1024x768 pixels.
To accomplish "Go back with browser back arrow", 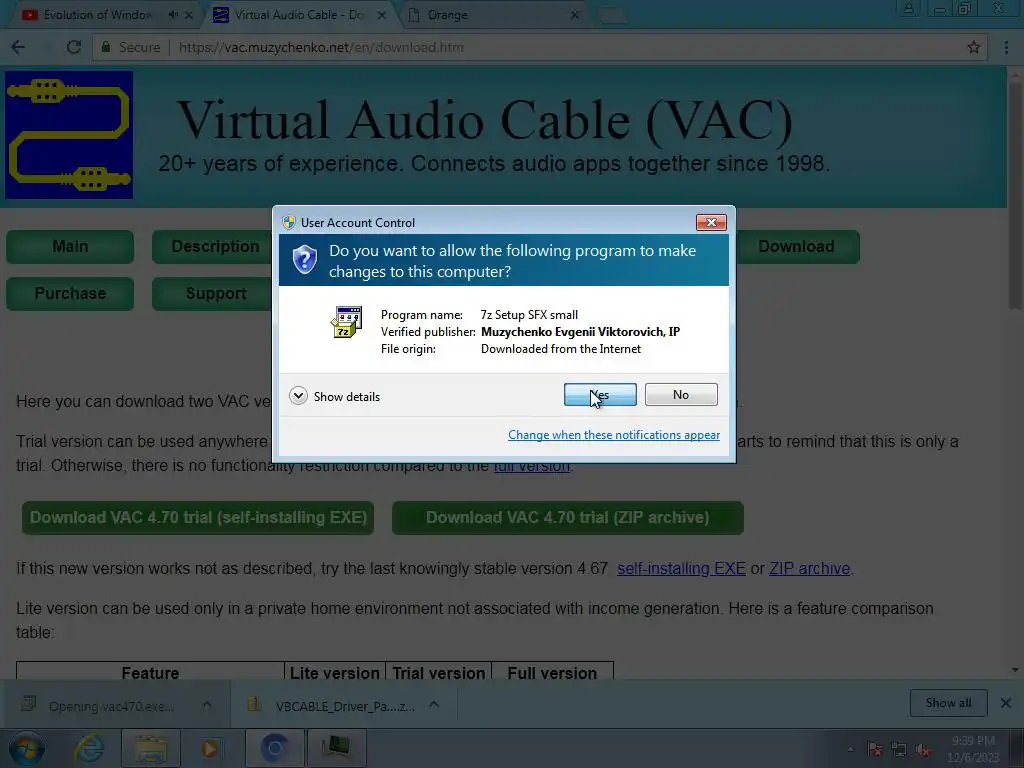I will click(18, 47).
